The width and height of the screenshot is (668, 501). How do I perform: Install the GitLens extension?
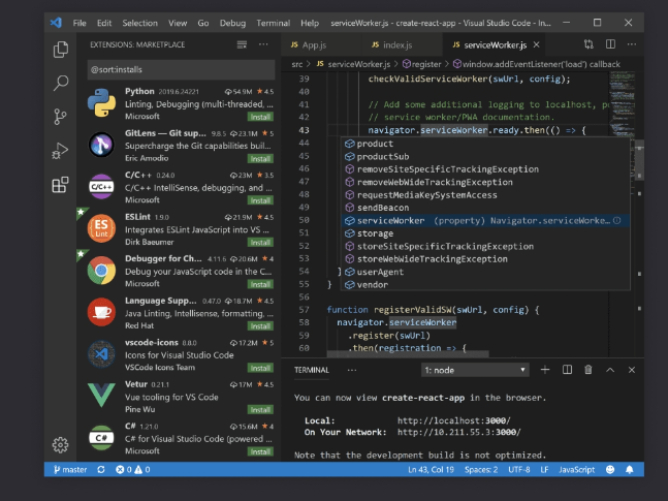260,158
